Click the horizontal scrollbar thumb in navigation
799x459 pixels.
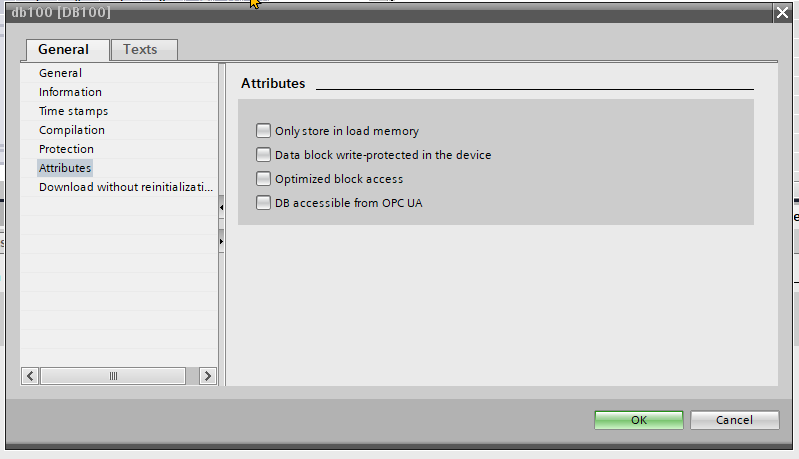113,376
